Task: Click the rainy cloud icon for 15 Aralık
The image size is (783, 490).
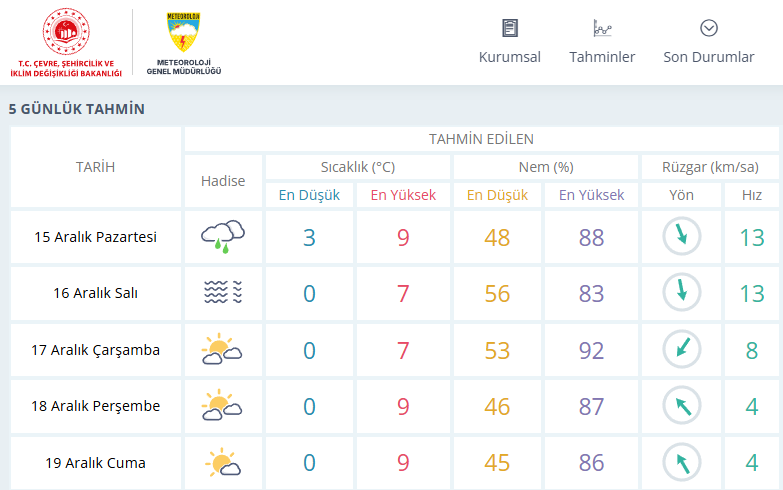Action: coord(222,237)
